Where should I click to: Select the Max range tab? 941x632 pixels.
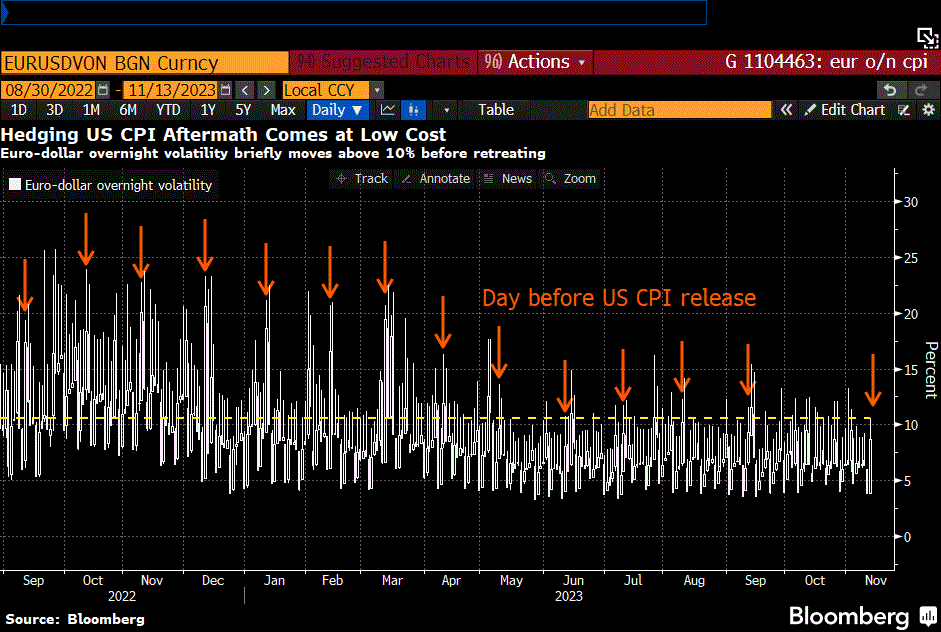click(x=283, y=110)
